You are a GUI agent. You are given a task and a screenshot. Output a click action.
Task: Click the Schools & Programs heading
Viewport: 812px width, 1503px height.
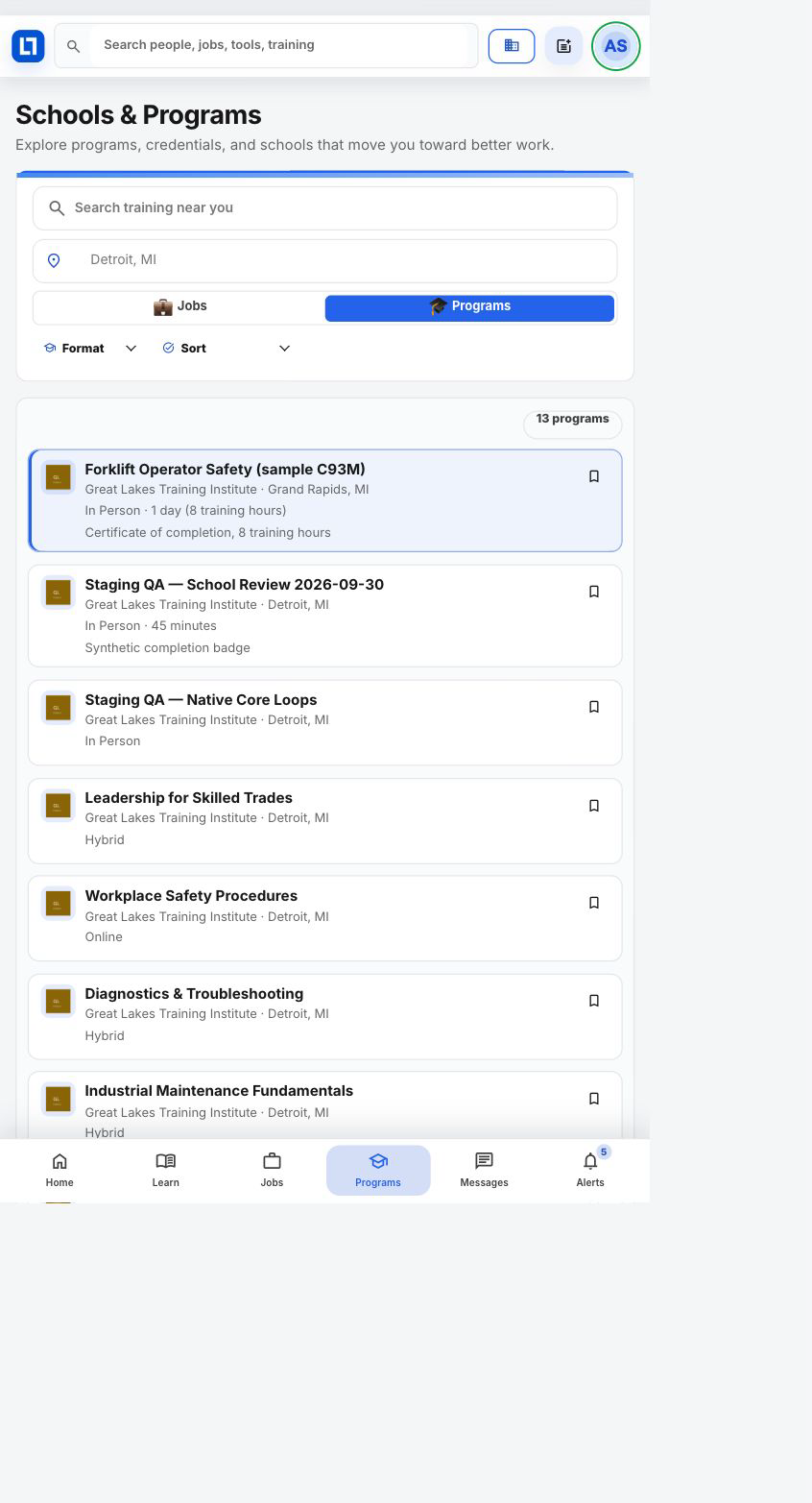coord(138,115)
